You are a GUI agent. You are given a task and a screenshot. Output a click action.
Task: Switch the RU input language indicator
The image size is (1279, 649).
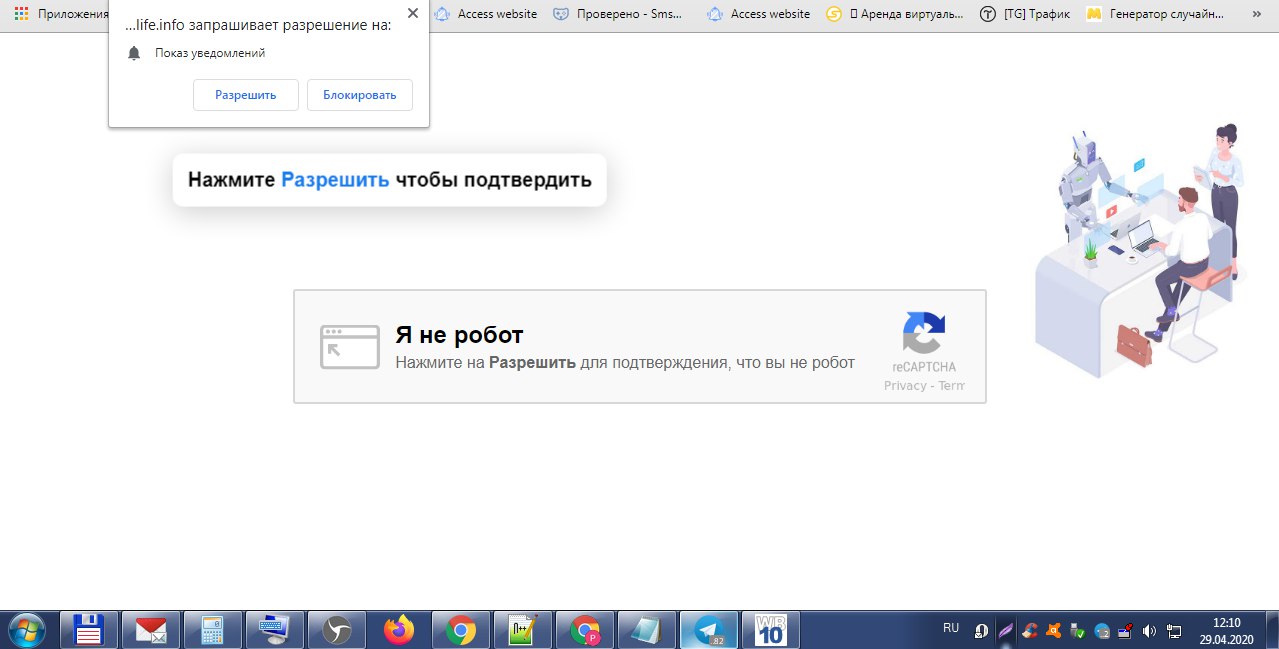951,628
